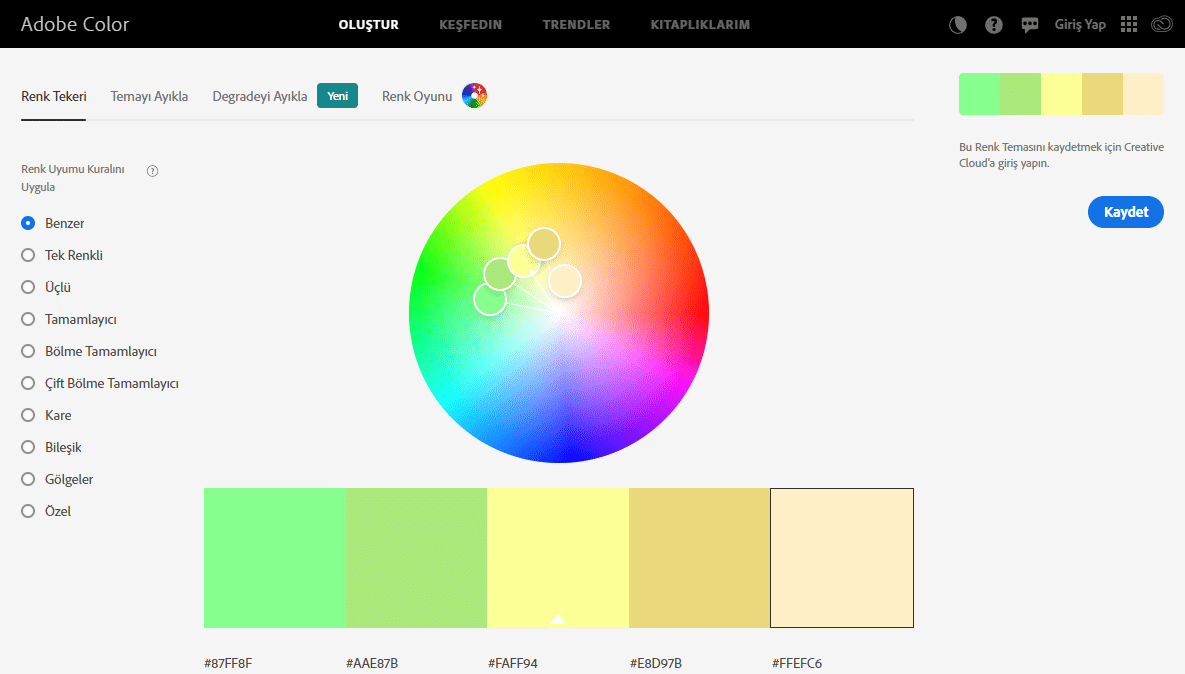Enable the Kare color rule
This screenshot has width=1185, height=674.
point(29,415)
